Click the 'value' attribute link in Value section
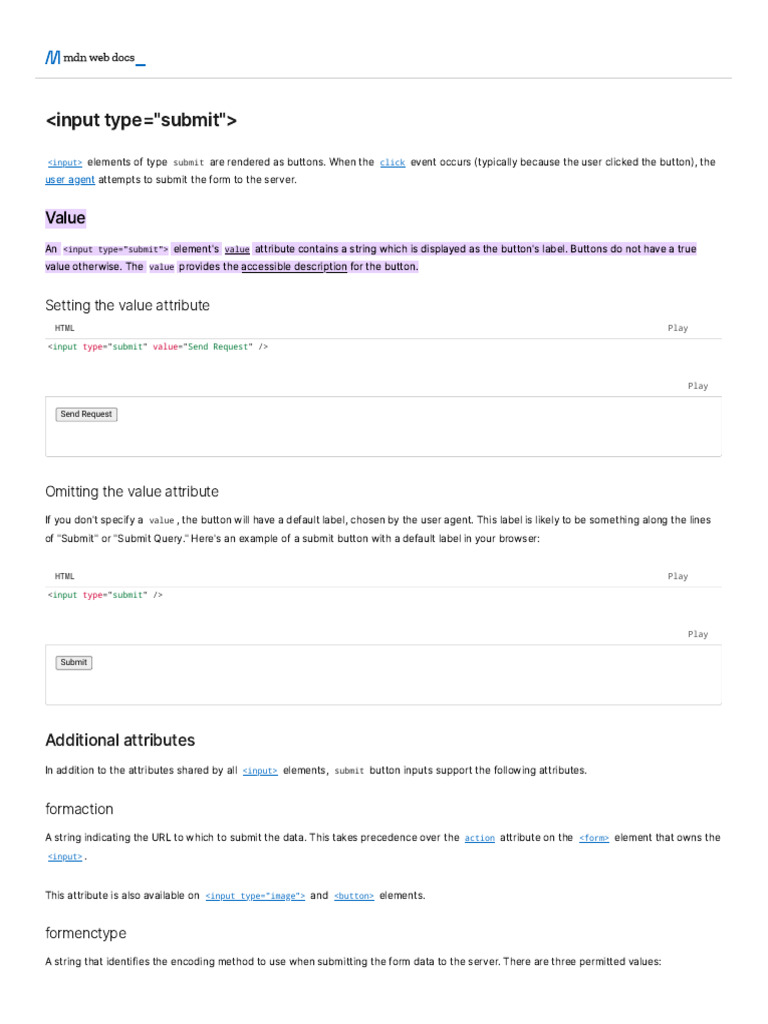768x1024 pixels. 237,249
